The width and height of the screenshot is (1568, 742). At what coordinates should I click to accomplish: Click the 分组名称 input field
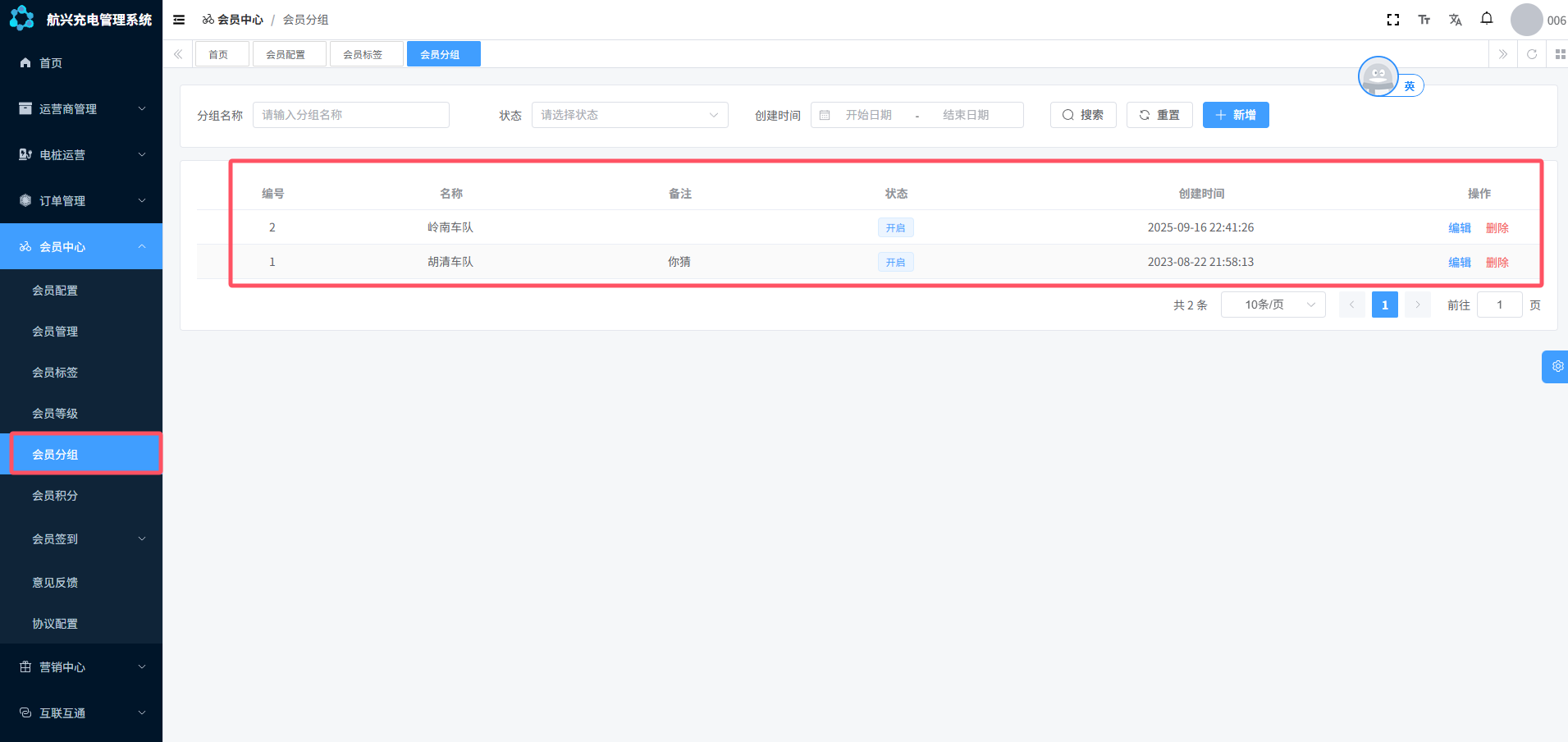pyautogui.click(x=350, y=115)
